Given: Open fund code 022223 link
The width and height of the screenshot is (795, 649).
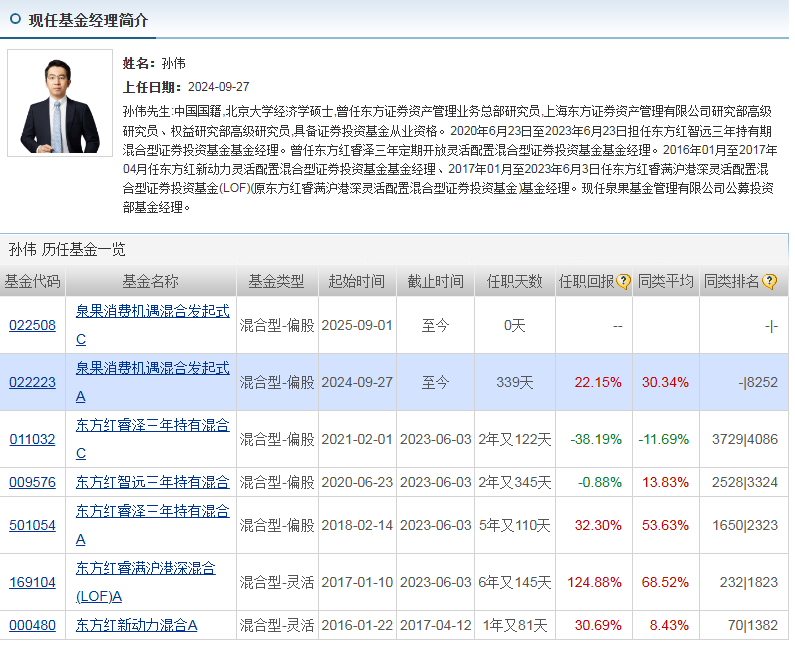Looking at the screenshot, I should [x=32, y=382].
